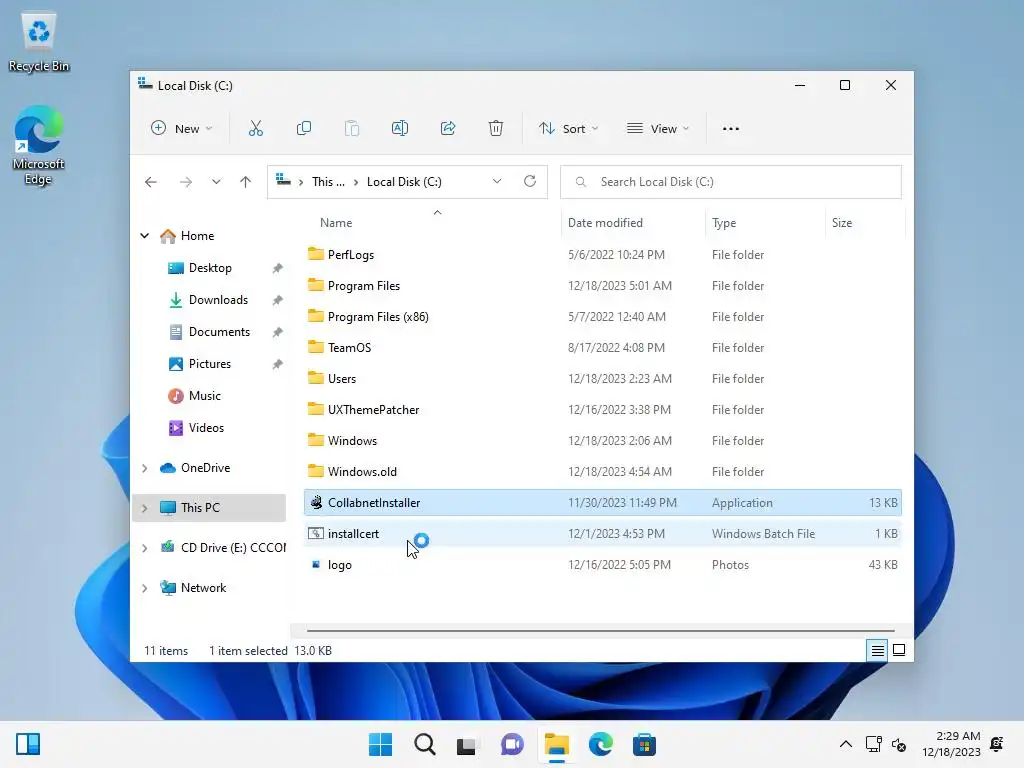Select the logo photo file
Viewport: 1024px width, 768px height.
pyautogui.click(x=602, y=565)
